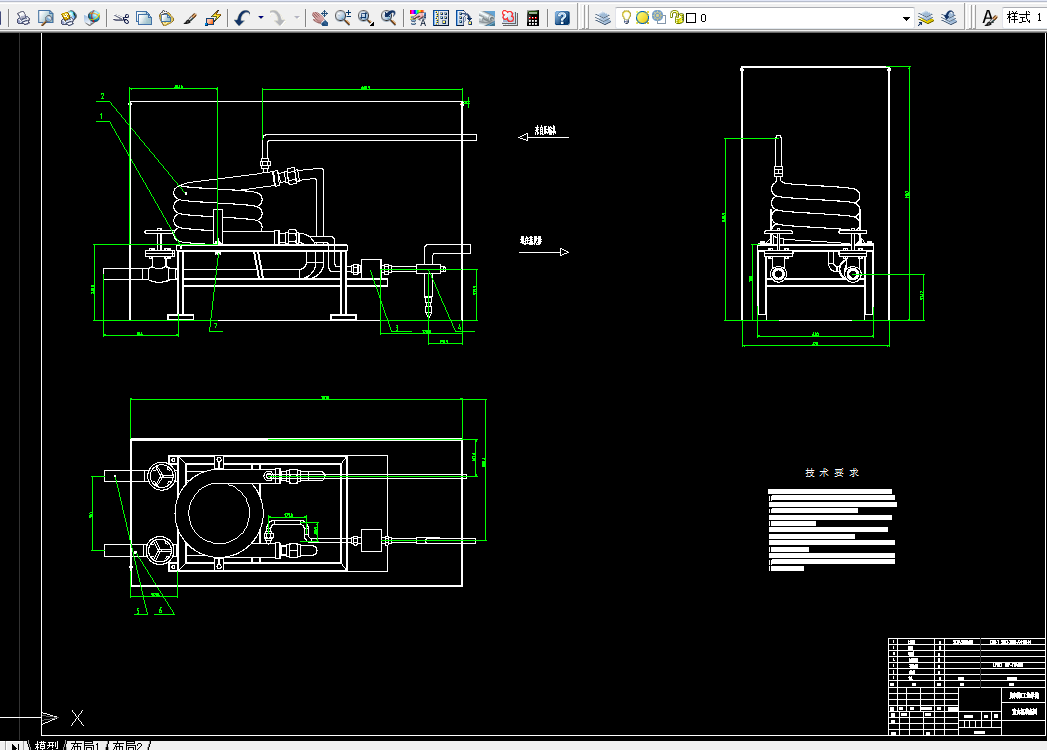Select the Match Properties brush tool
Image resolution: width=1047 pixels, height=750 pixels.
click(190, 18)
